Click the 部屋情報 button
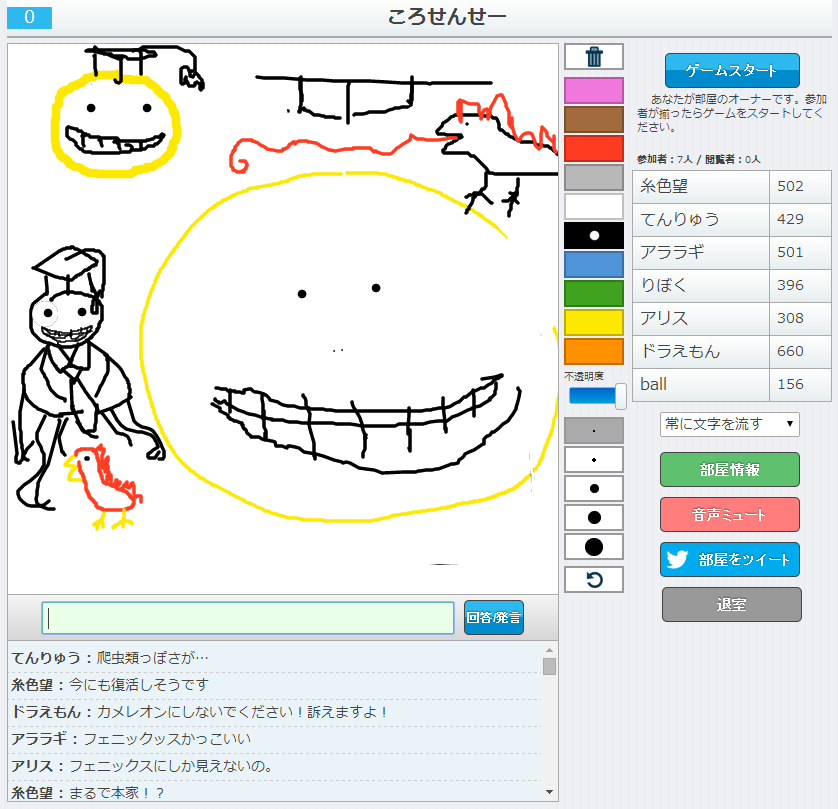 pyautogui.click(x=730, y=470)
